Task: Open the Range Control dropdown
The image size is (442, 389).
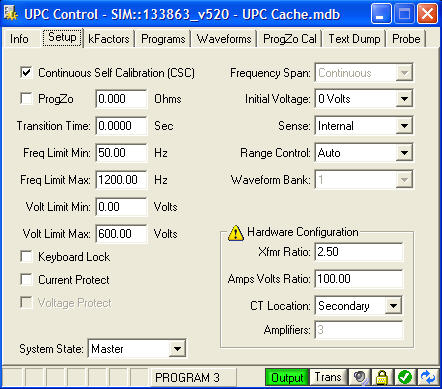Action: point(364,153)
